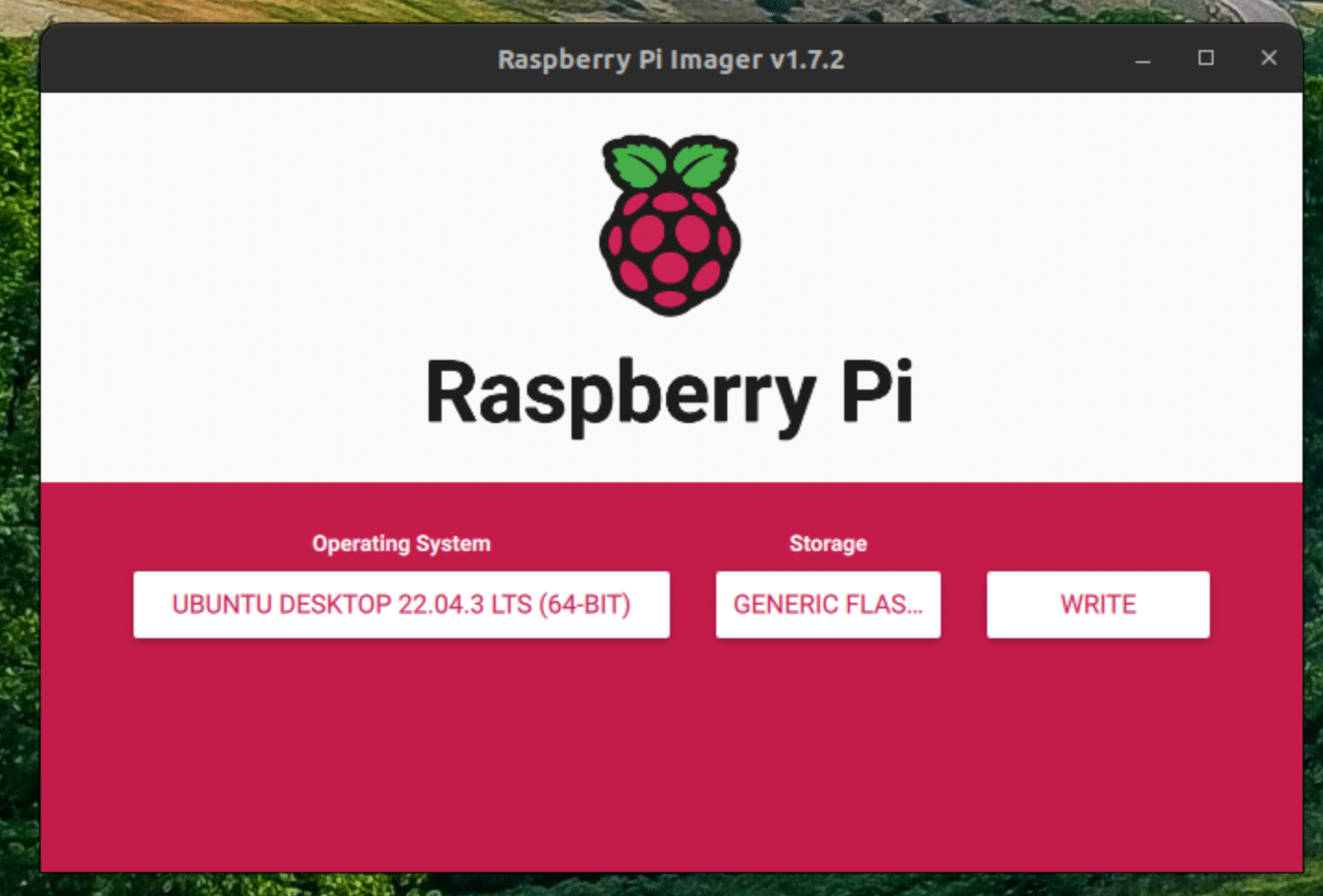The image size is (1323, 896).
Task: Open the Ubuntu Desktop 22.04.3 LTS operating system chooser
Action: [401, 605]
